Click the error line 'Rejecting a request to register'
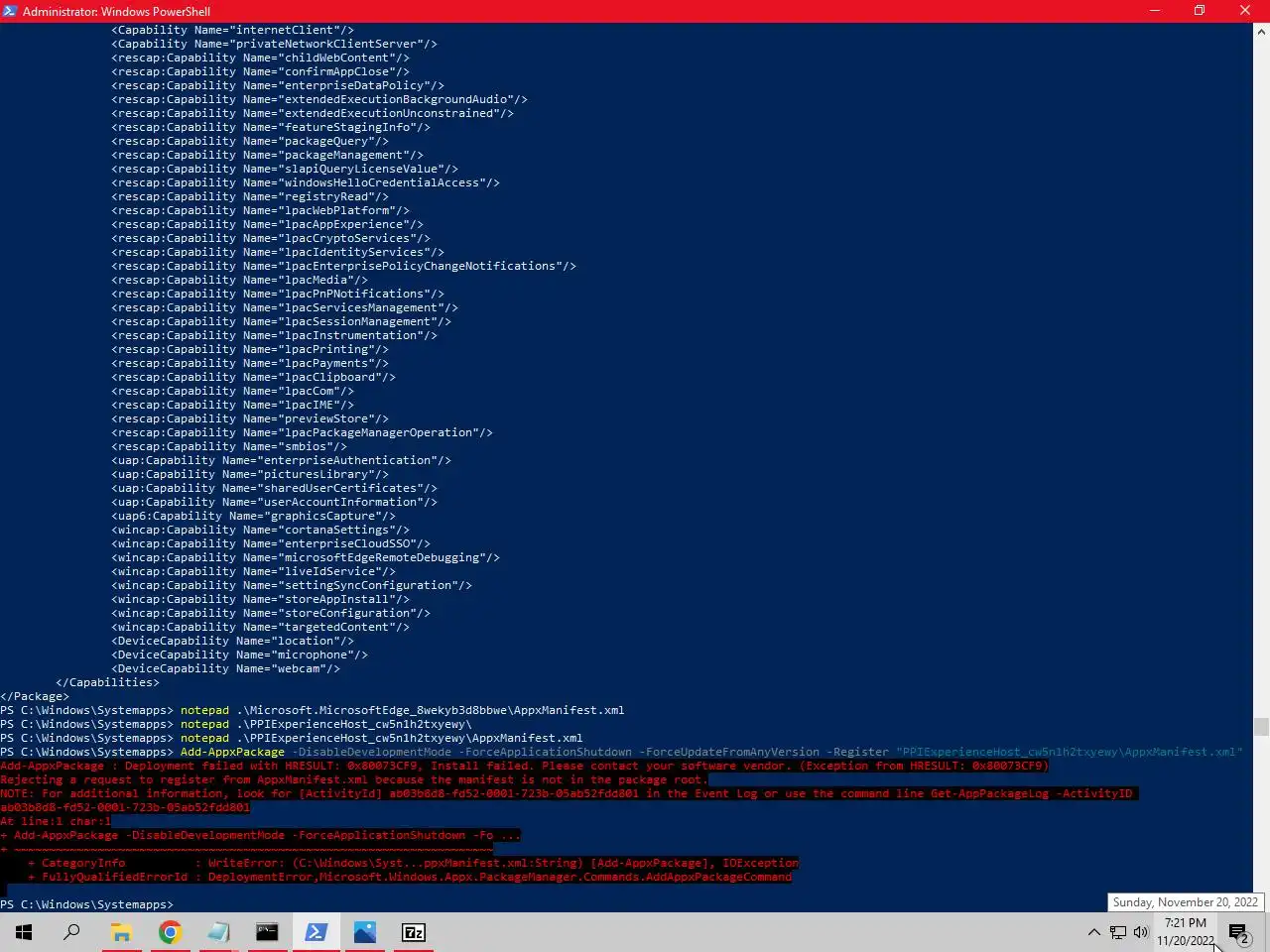 354,779
